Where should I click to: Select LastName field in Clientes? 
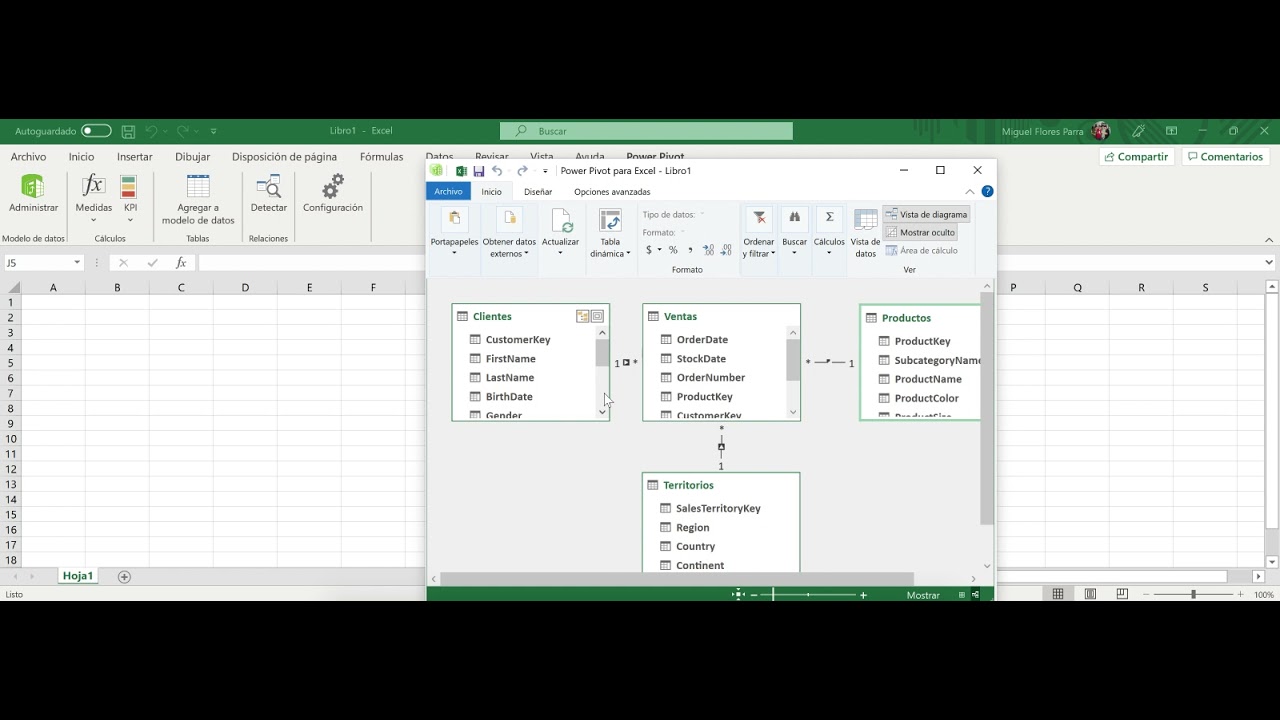point(510,378)
